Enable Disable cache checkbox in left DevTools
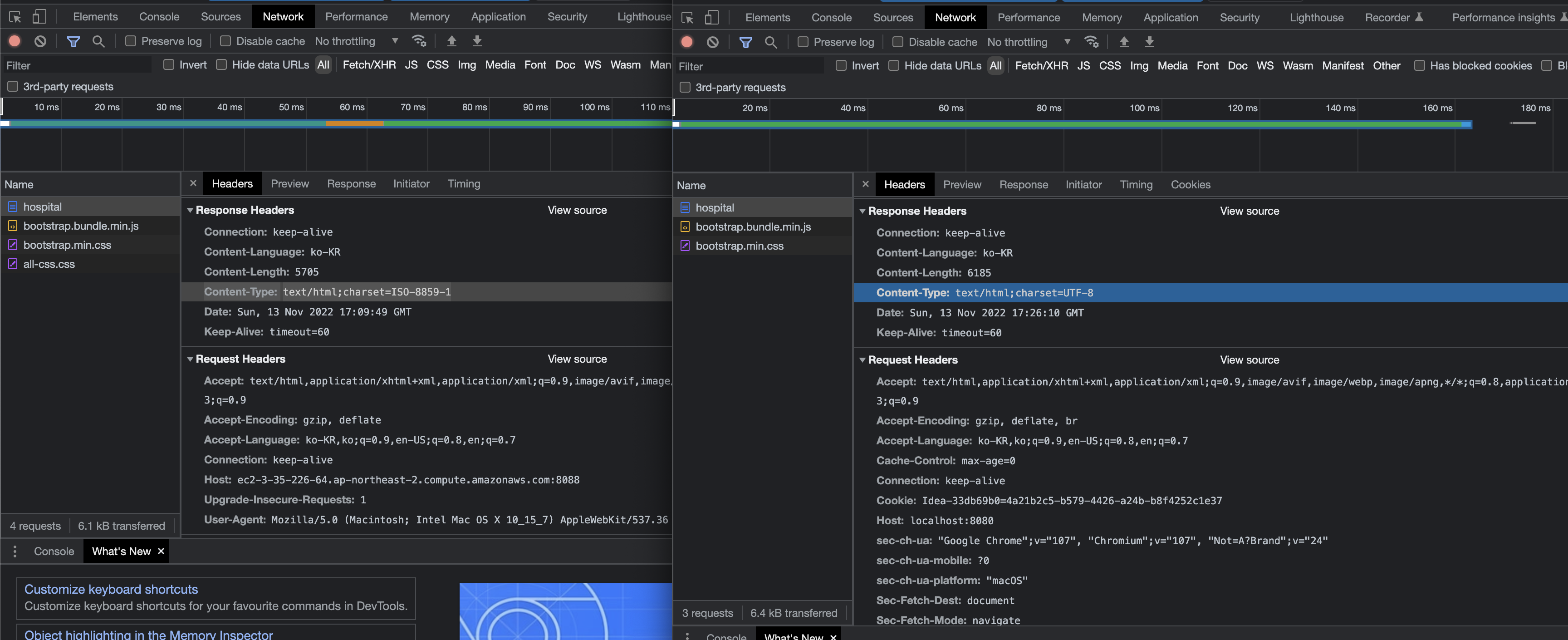Screen dimensions: 1568x640 coord(225,41)
